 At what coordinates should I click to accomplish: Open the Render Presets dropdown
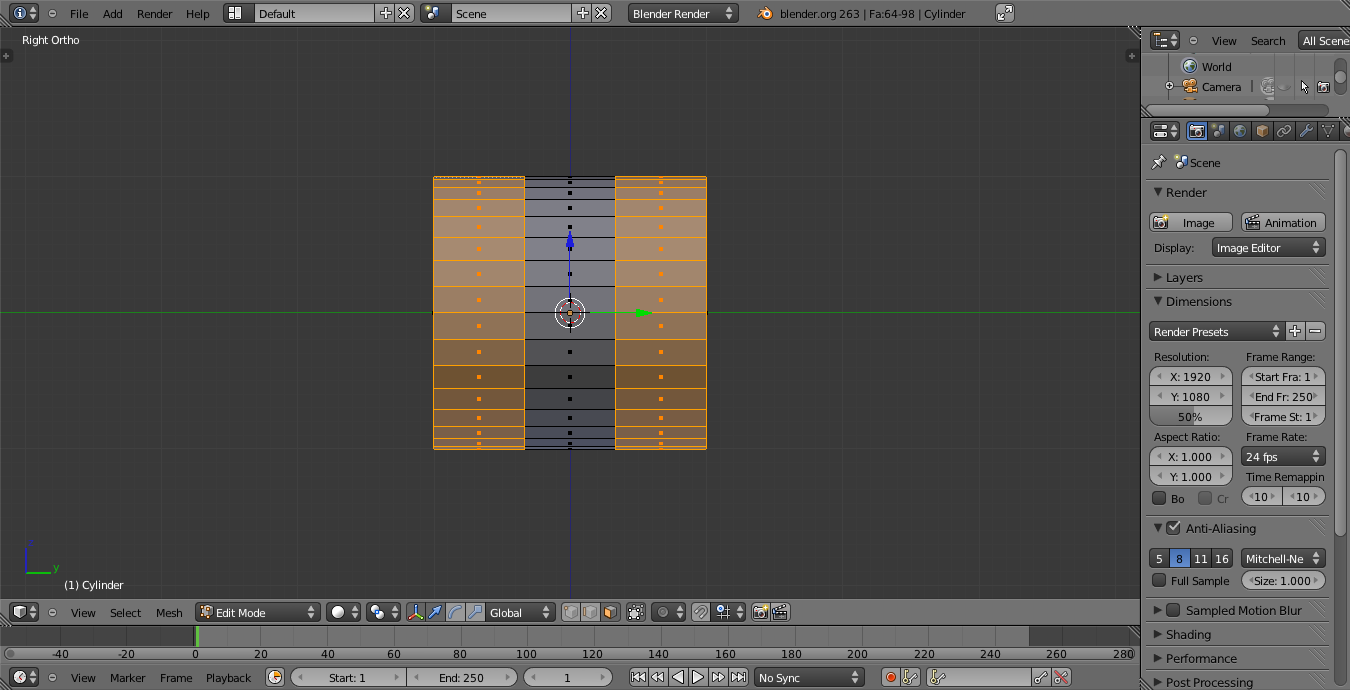[x=1217, y=331]
